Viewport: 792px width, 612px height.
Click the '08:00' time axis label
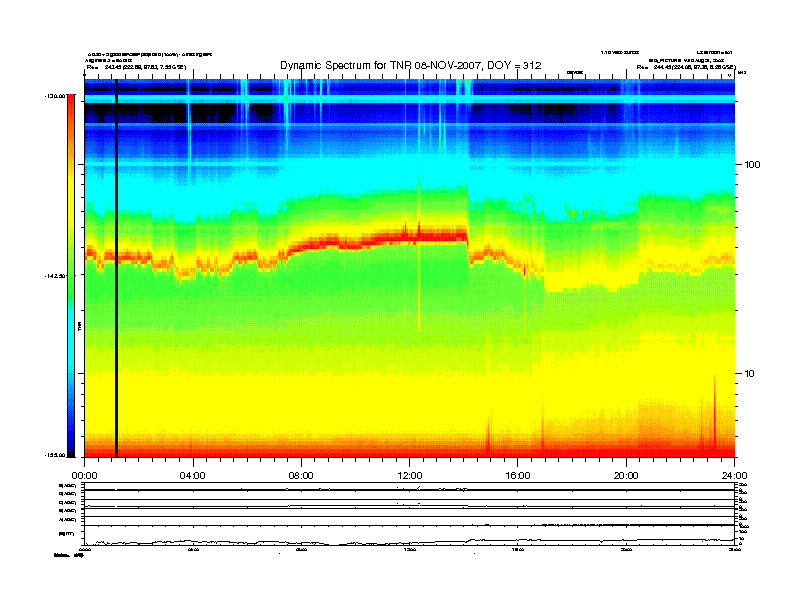[x=301, y=476]
